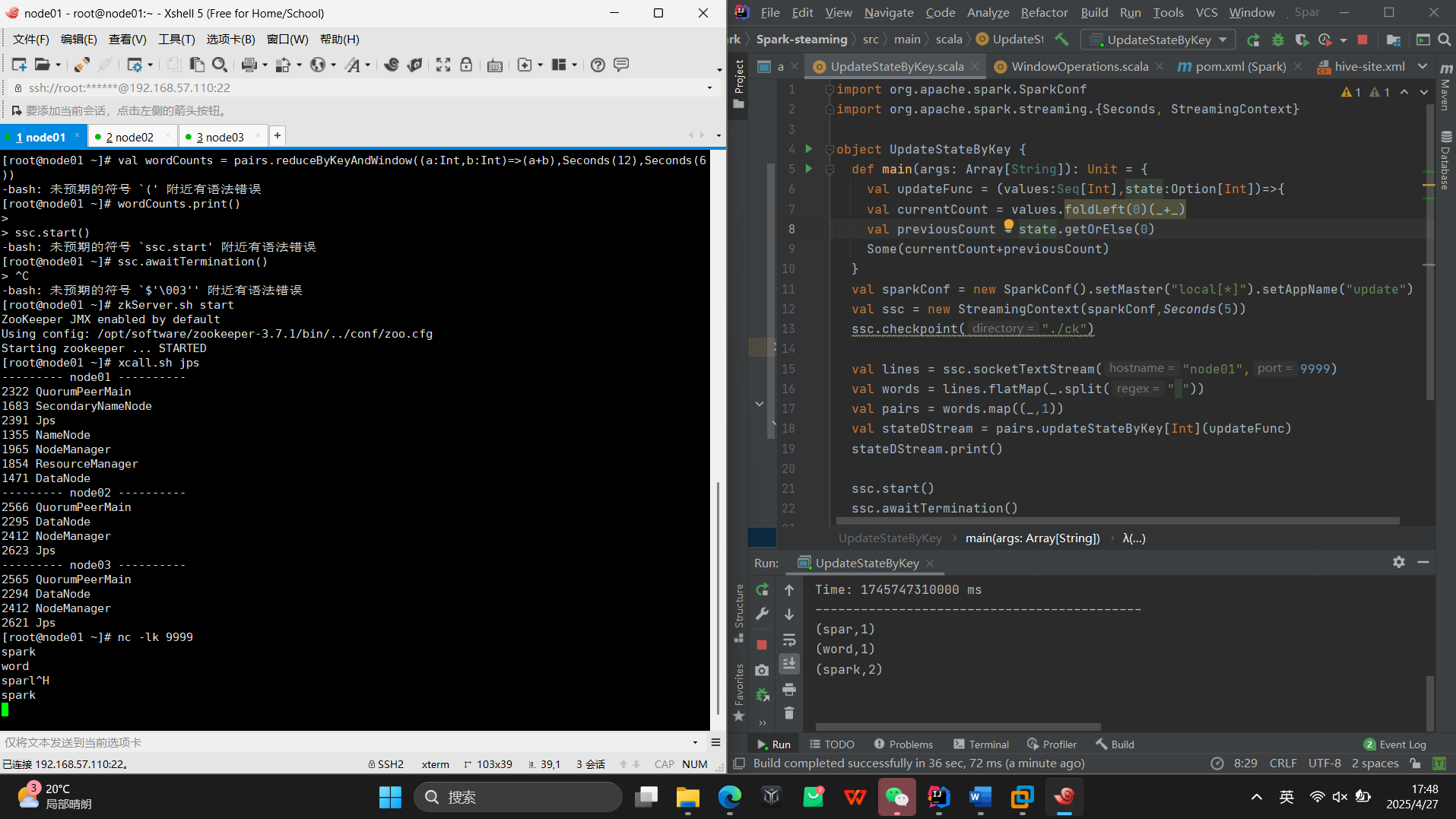
Task: Open Xshell Help question mark icon
Action: tap(598, 65)
